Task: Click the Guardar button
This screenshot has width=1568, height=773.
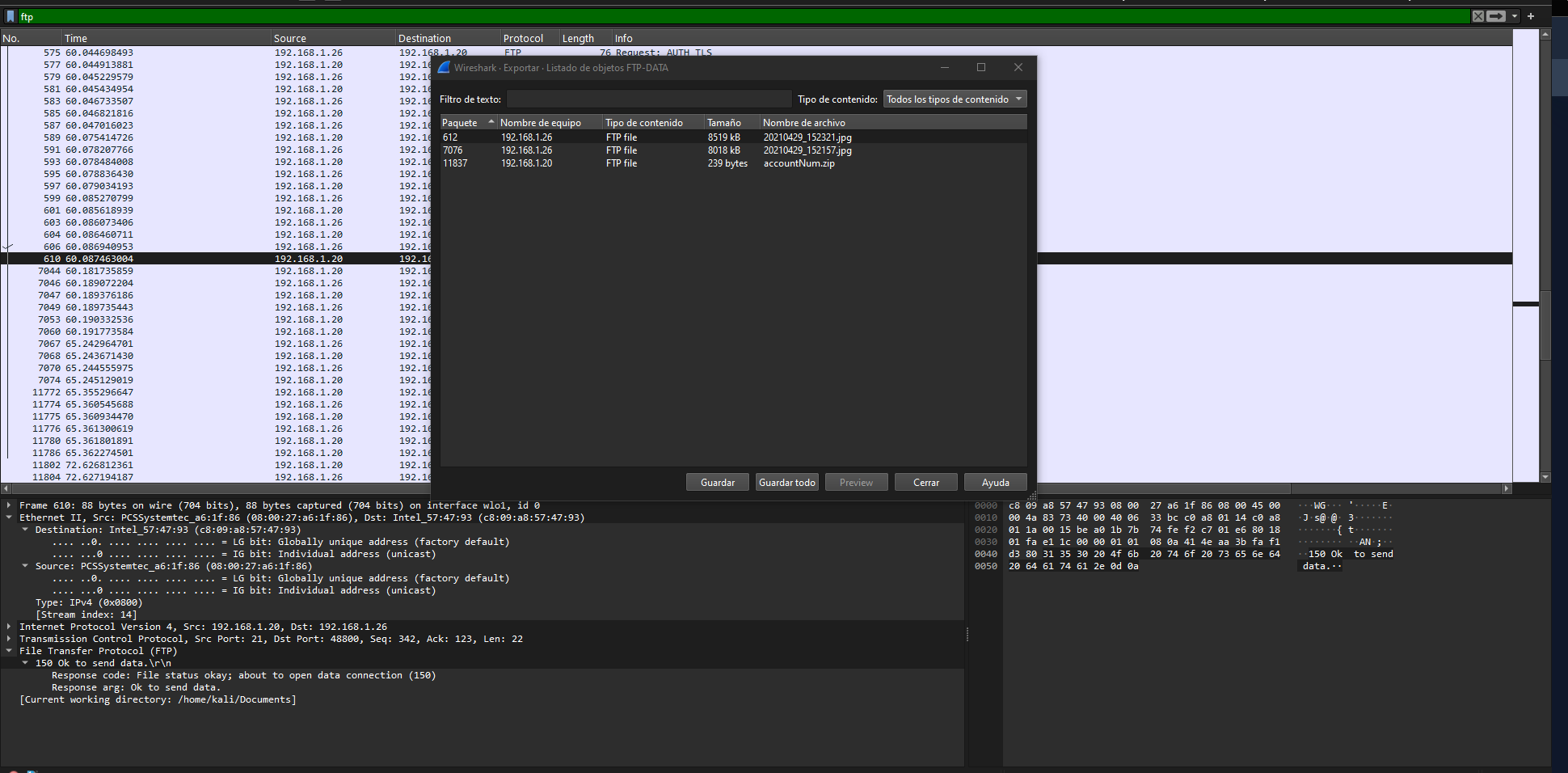Action: (717, 483)
